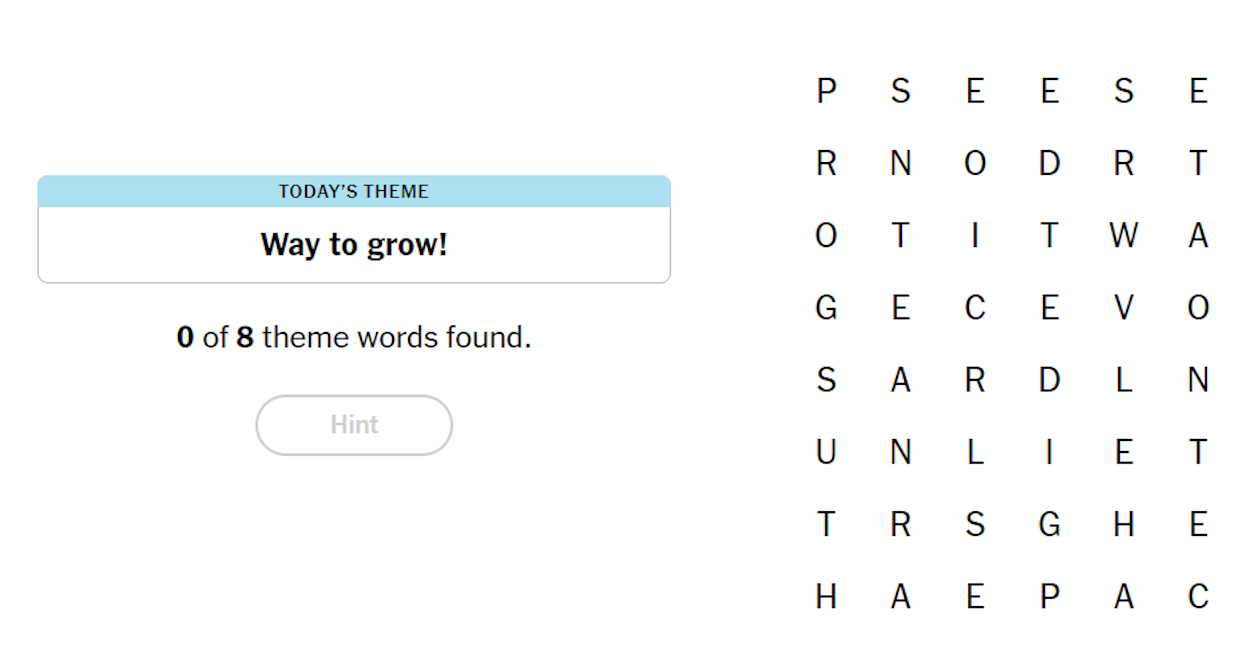
Task: Click the theme words found counter text
Action: click(354, 337)
